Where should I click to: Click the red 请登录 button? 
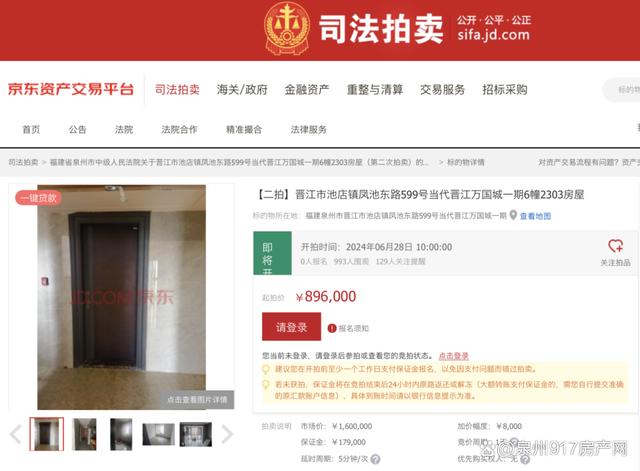(x=291, y=327)
